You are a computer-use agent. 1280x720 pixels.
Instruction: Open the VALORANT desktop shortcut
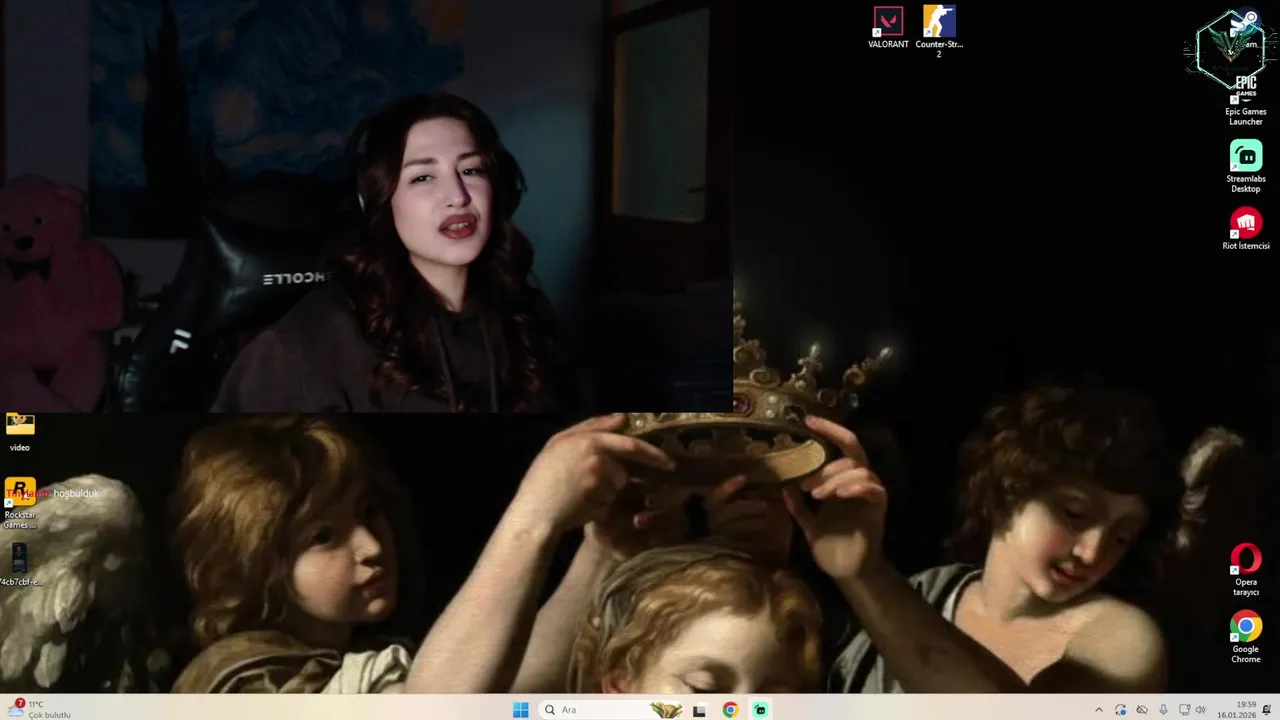[x=888, y=27]
